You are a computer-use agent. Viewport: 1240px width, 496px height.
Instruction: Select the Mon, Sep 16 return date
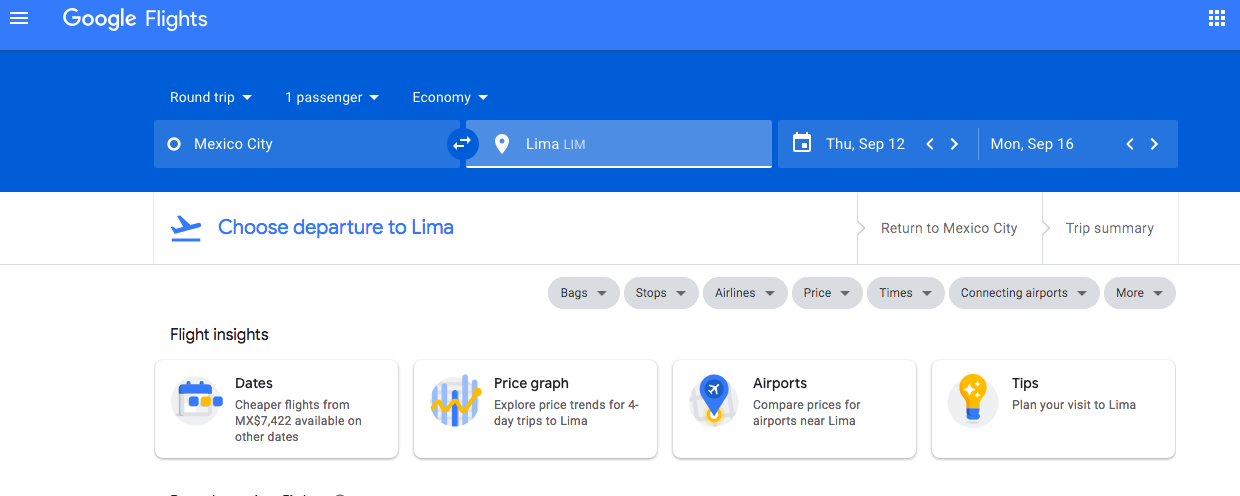click(x=1032, y=144)
